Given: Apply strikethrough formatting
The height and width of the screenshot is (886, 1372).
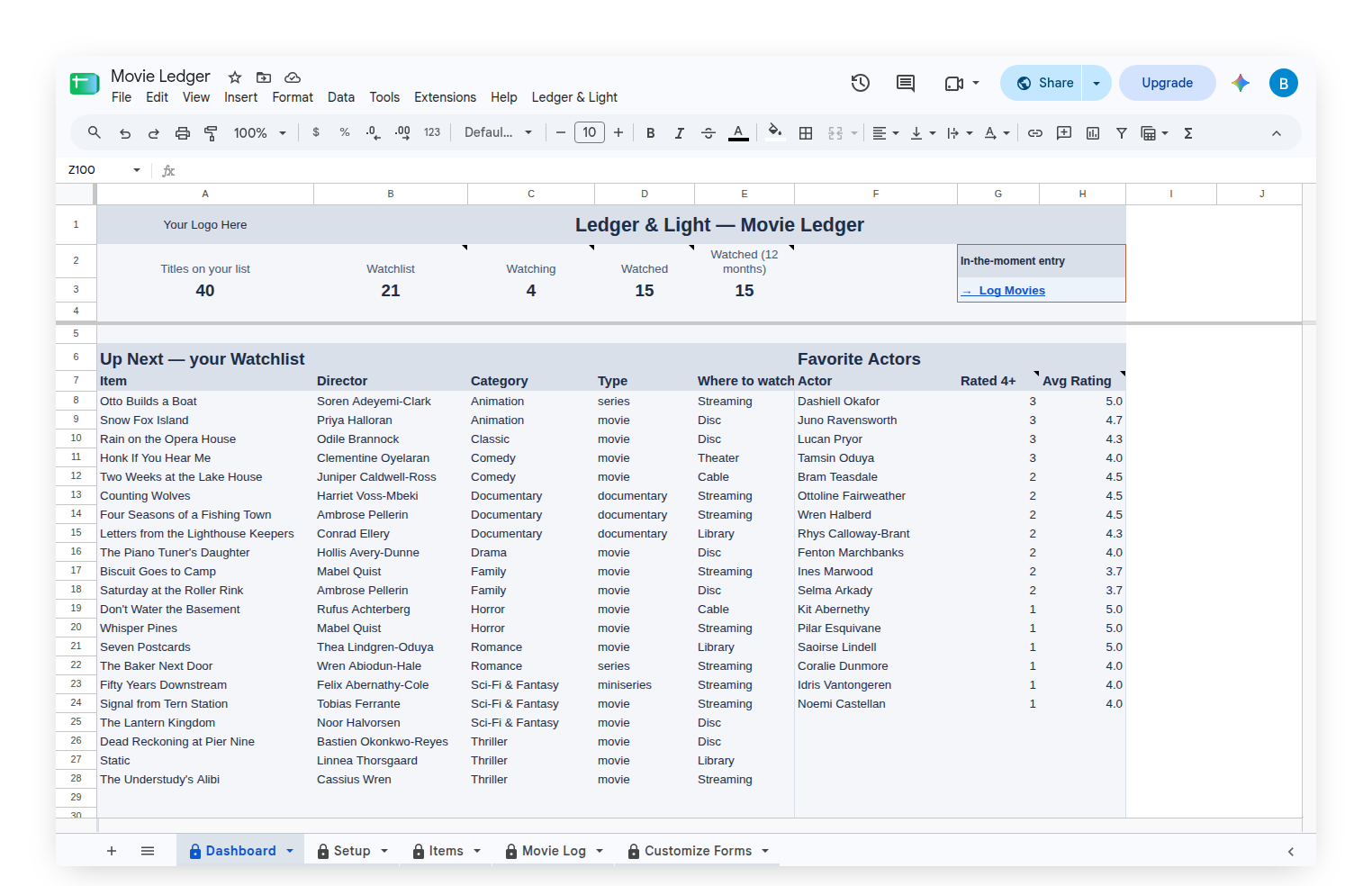Looking at the screenshot, I should coord(709,133).
